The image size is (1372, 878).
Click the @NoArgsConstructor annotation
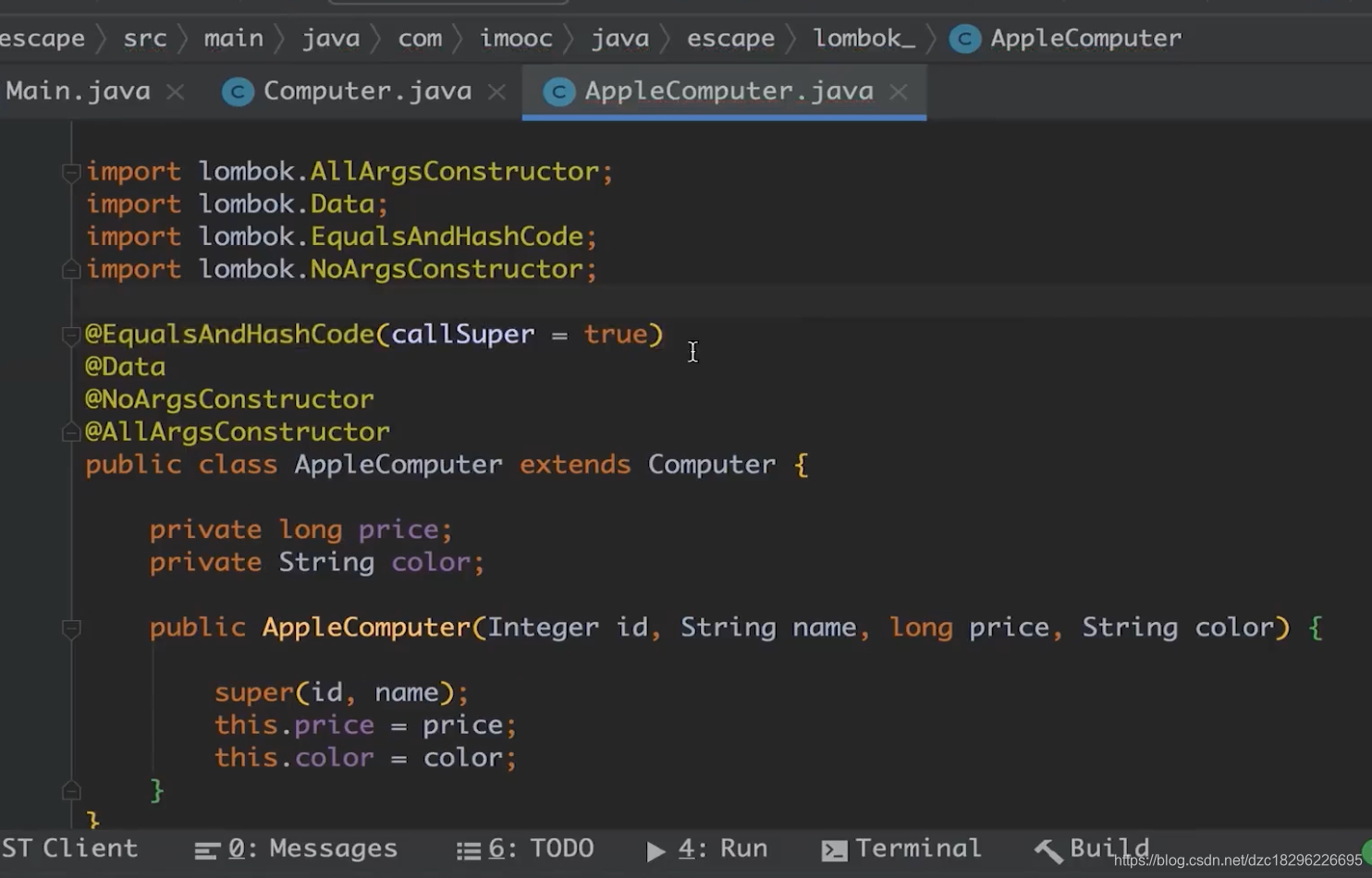point(229,399)
